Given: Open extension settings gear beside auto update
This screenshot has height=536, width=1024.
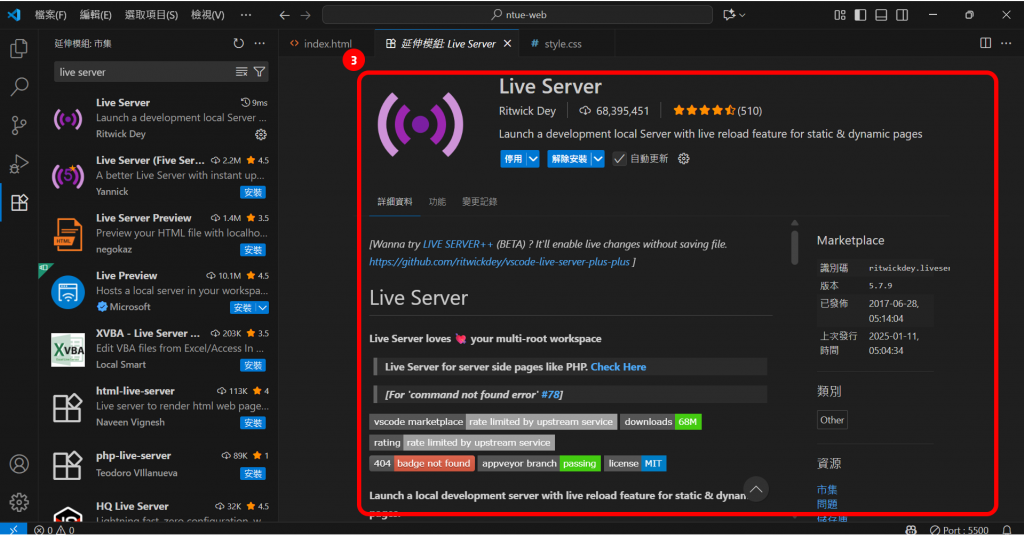Looking at the screenshot, I should pos(684,159).
